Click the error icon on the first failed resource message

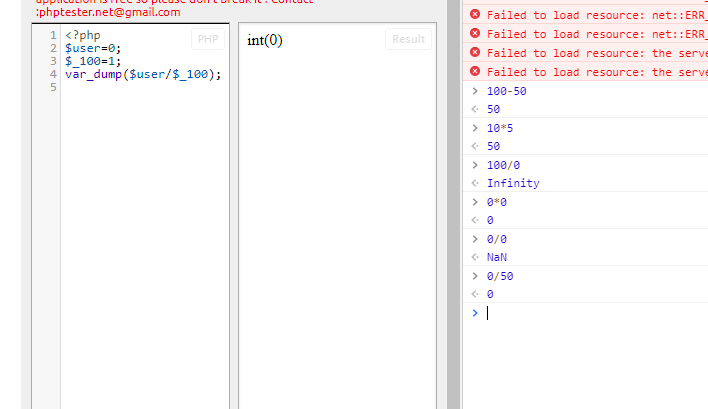(x=475, y=15)
